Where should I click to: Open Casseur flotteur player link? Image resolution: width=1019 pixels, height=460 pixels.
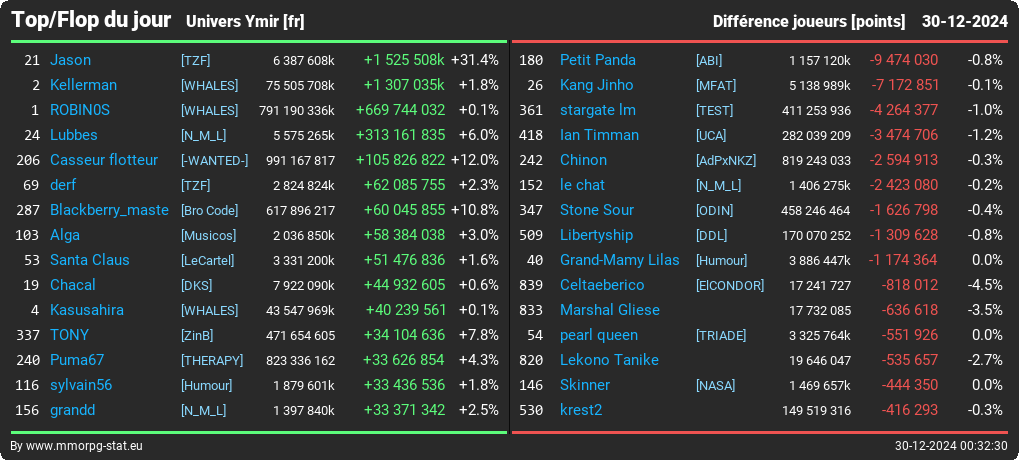tap(104, 160)
